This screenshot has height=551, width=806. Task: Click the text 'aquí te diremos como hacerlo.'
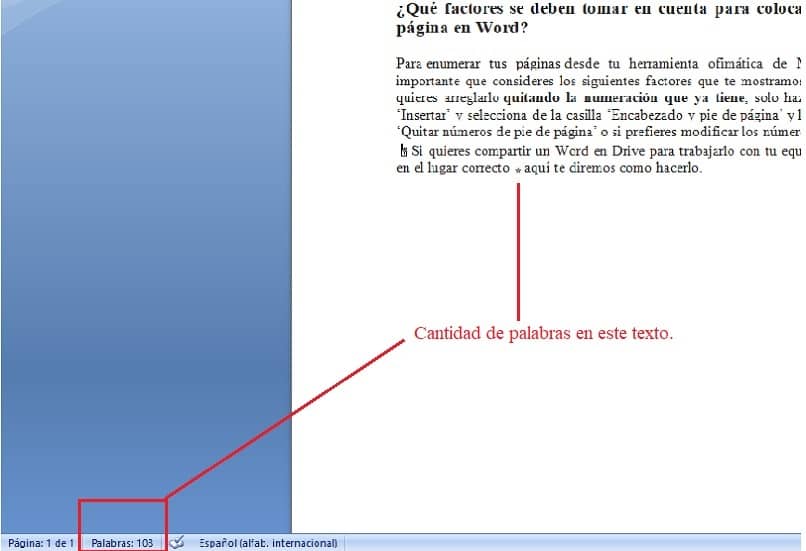point(613,168)
